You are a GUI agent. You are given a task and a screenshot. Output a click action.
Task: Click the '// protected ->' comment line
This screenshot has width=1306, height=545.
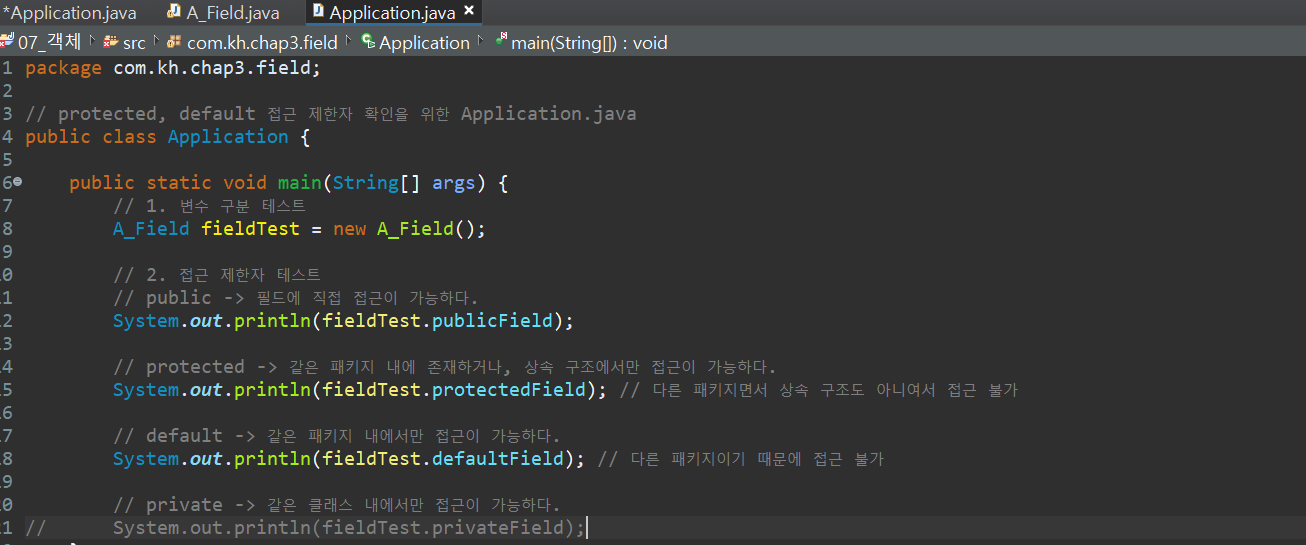point(444,367)
